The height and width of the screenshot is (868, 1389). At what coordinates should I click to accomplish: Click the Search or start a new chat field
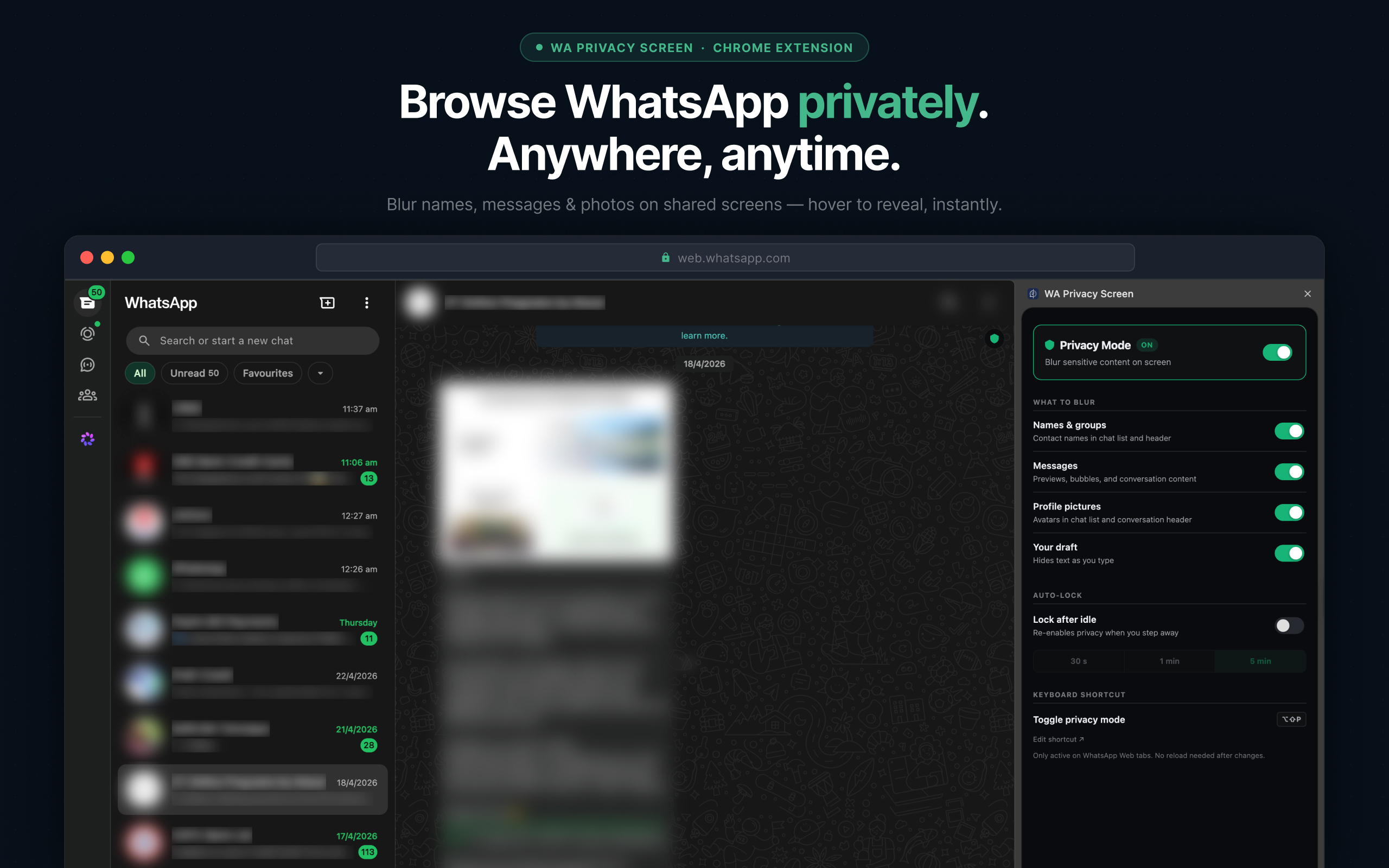tap(252, 341)
